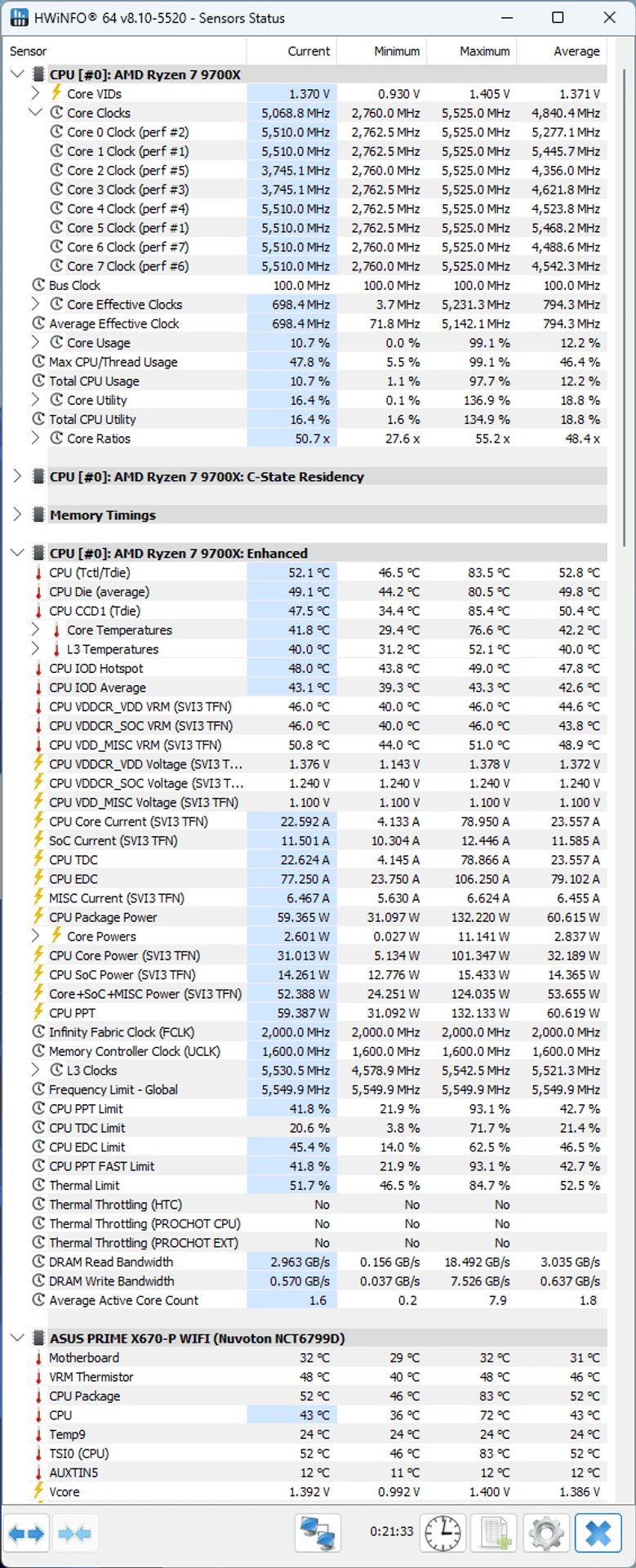Expand the Core Temperatures node

click(x=35, y=630)
